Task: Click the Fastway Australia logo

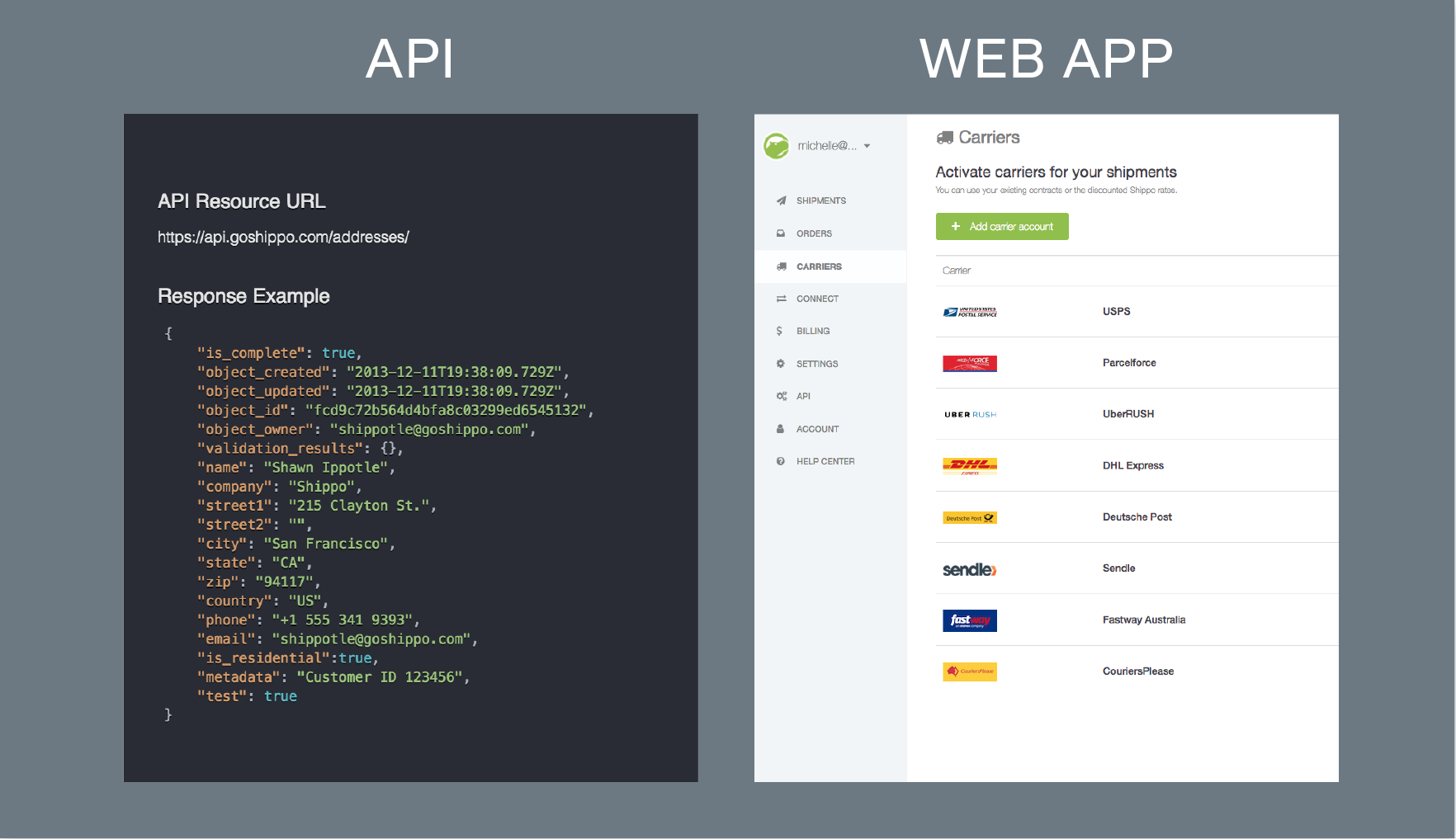Action: tap(970, 620)
